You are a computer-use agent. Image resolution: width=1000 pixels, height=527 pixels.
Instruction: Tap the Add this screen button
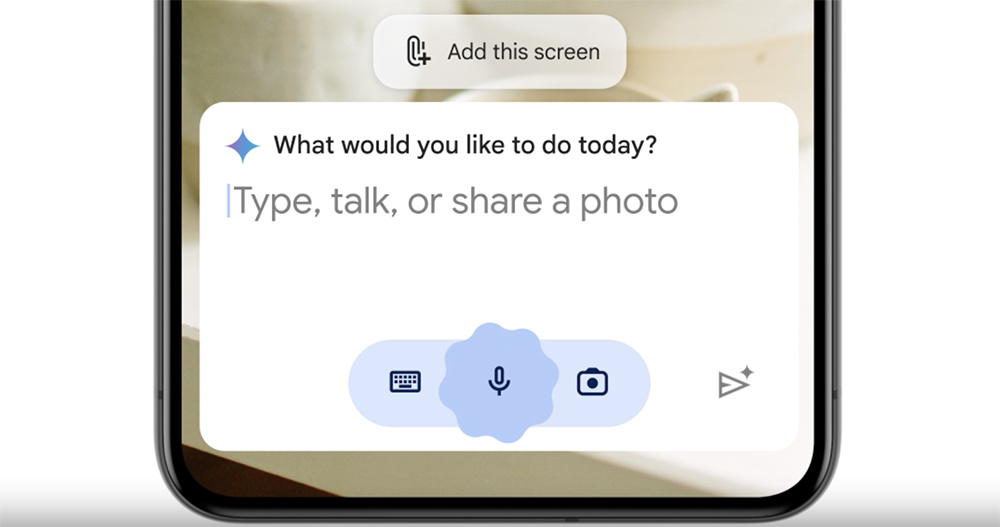pyautogui.click(x=499, y=52)
